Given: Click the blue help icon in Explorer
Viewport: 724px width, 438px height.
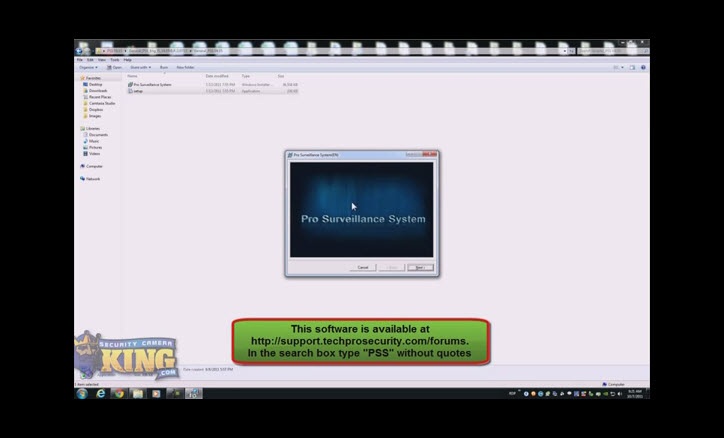Looking at the screenshot, I should point(643,67).
